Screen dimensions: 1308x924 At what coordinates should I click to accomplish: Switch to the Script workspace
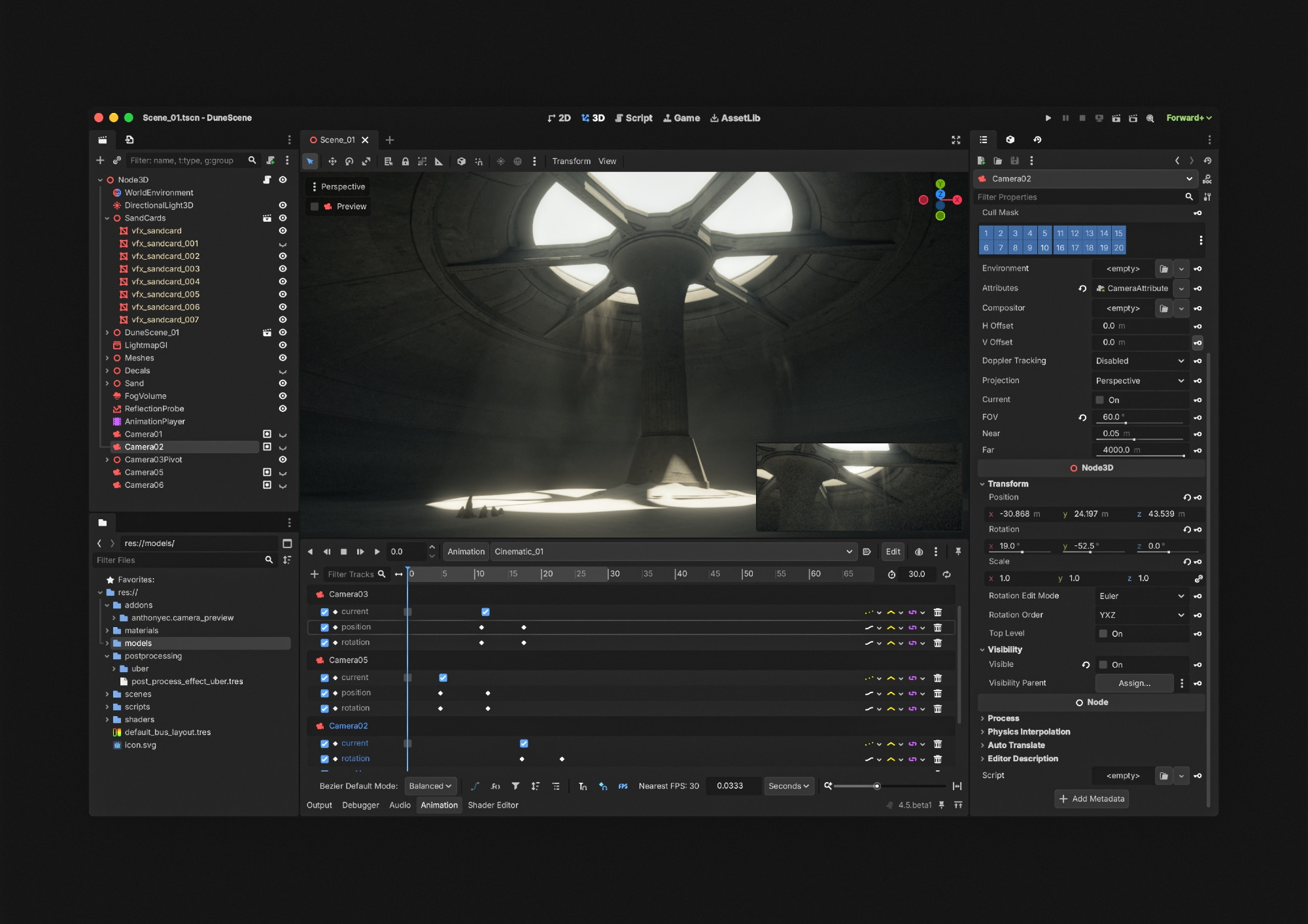(x=633, y=118)
